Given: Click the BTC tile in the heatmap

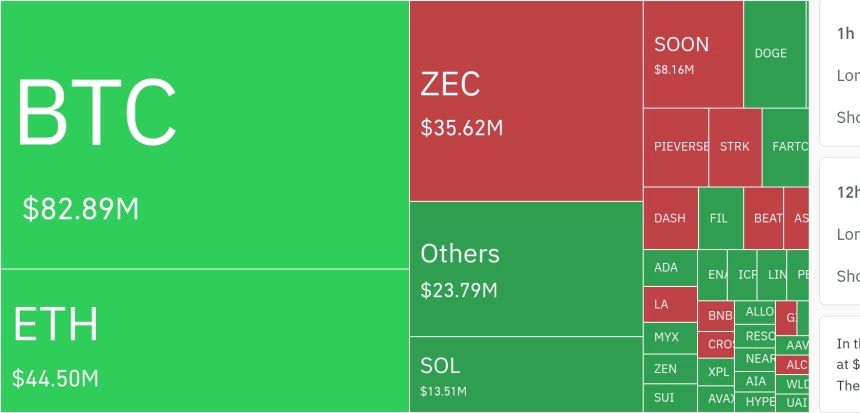Looking at the screenshot, I should coord(204,135).
